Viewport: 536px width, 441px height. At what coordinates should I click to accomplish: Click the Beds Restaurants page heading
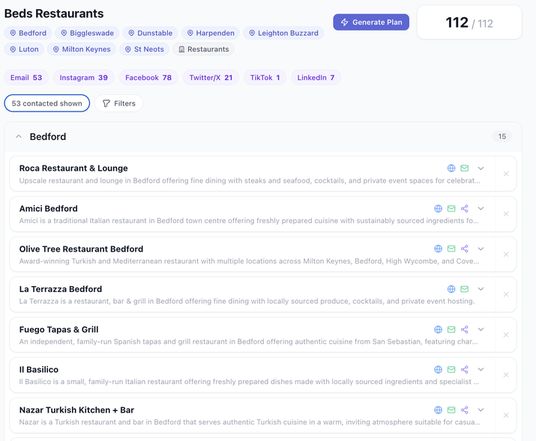54,14
